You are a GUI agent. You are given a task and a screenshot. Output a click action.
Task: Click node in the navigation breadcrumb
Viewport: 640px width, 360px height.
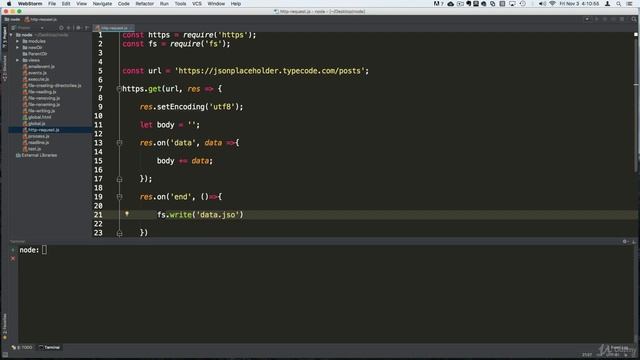[12, 19]
